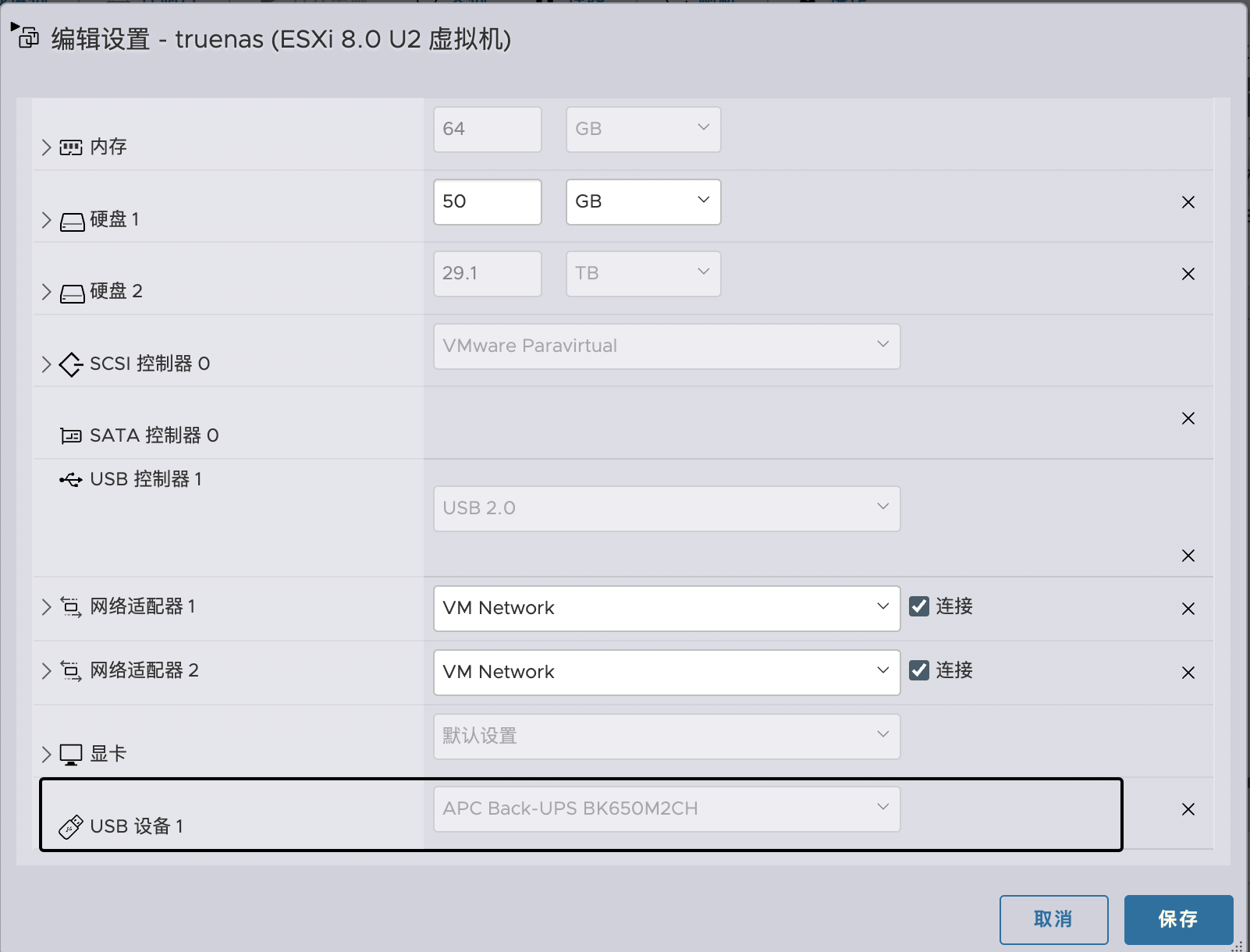Click the memory (内存) icon

(x=71, y=147)
